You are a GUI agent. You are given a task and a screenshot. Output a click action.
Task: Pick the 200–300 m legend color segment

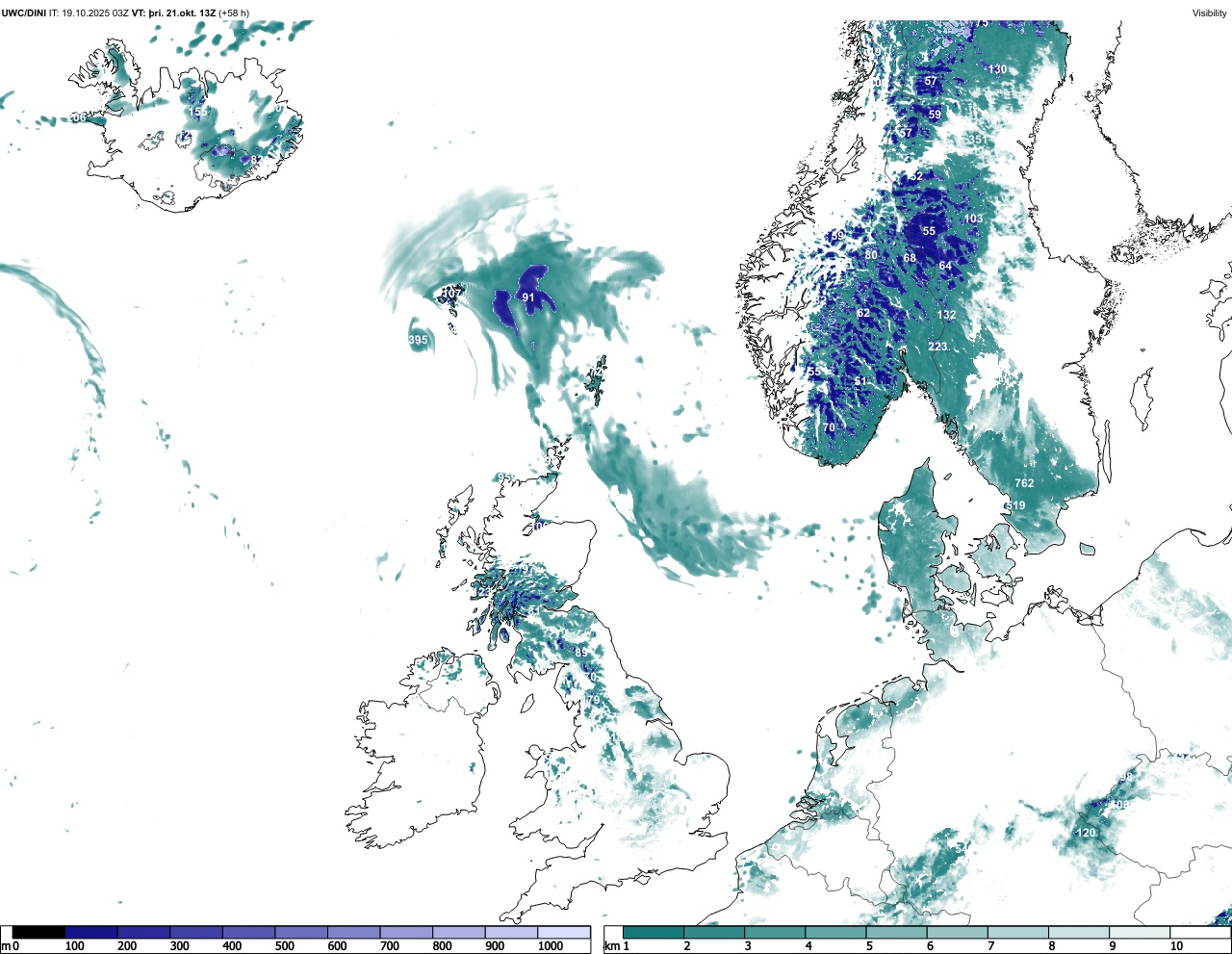coord(143,933)
